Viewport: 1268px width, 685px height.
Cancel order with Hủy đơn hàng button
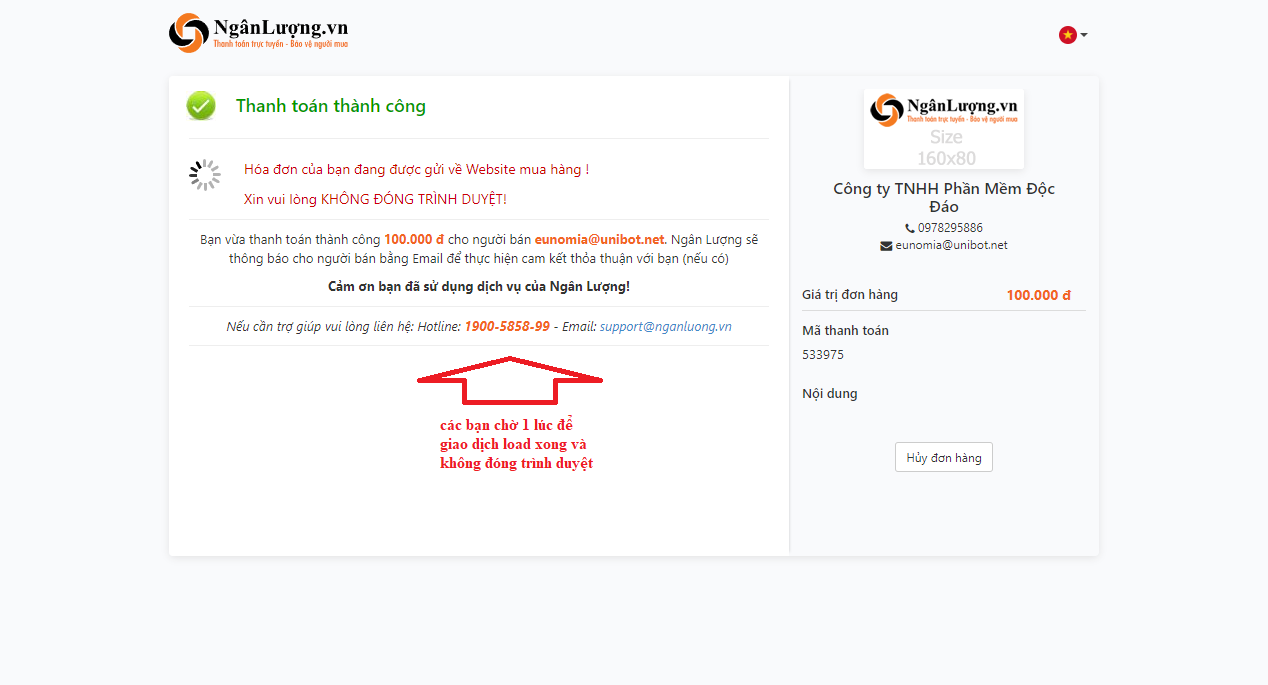tap(944, 457)
